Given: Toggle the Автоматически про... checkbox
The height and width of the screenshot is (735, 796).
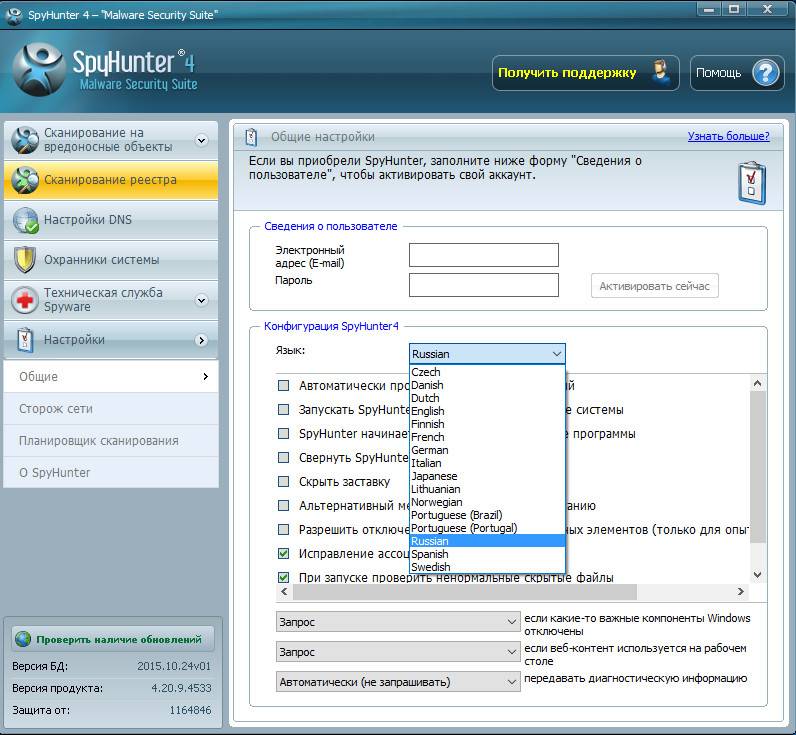Looking at the screenshot, I should (284, 385).
